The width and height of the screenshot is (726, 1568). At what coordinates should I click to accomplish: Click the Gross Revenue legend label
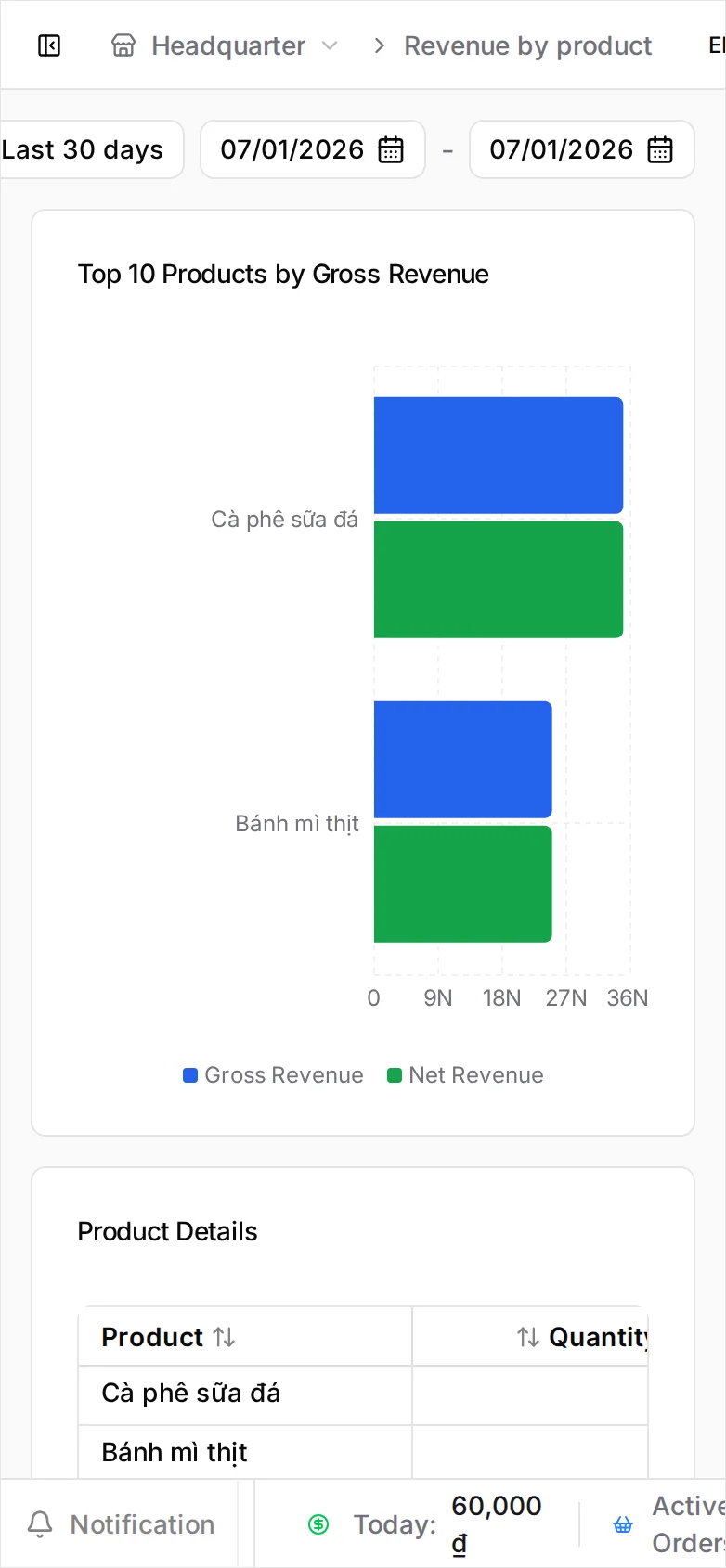(x=284, y=1075)
